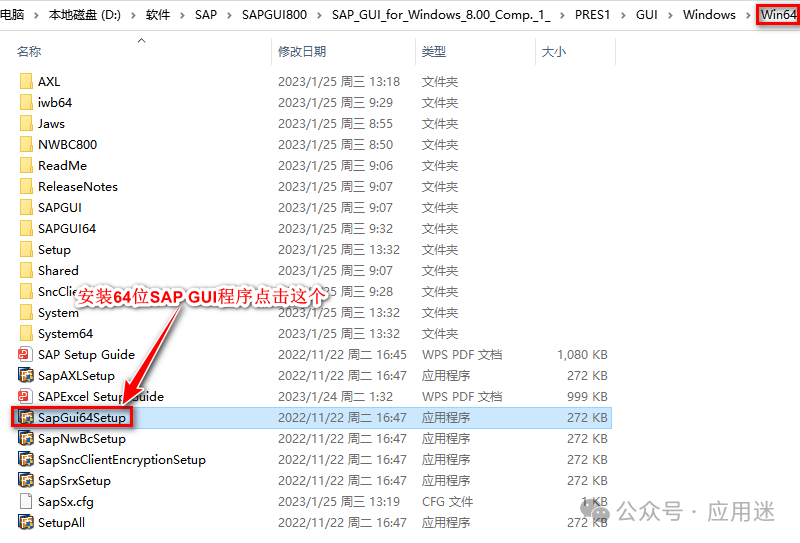Click the 2023/1/25 周三 13:18 date cell
The height and width of the screenshot is (543, 800).
[339, 82]
